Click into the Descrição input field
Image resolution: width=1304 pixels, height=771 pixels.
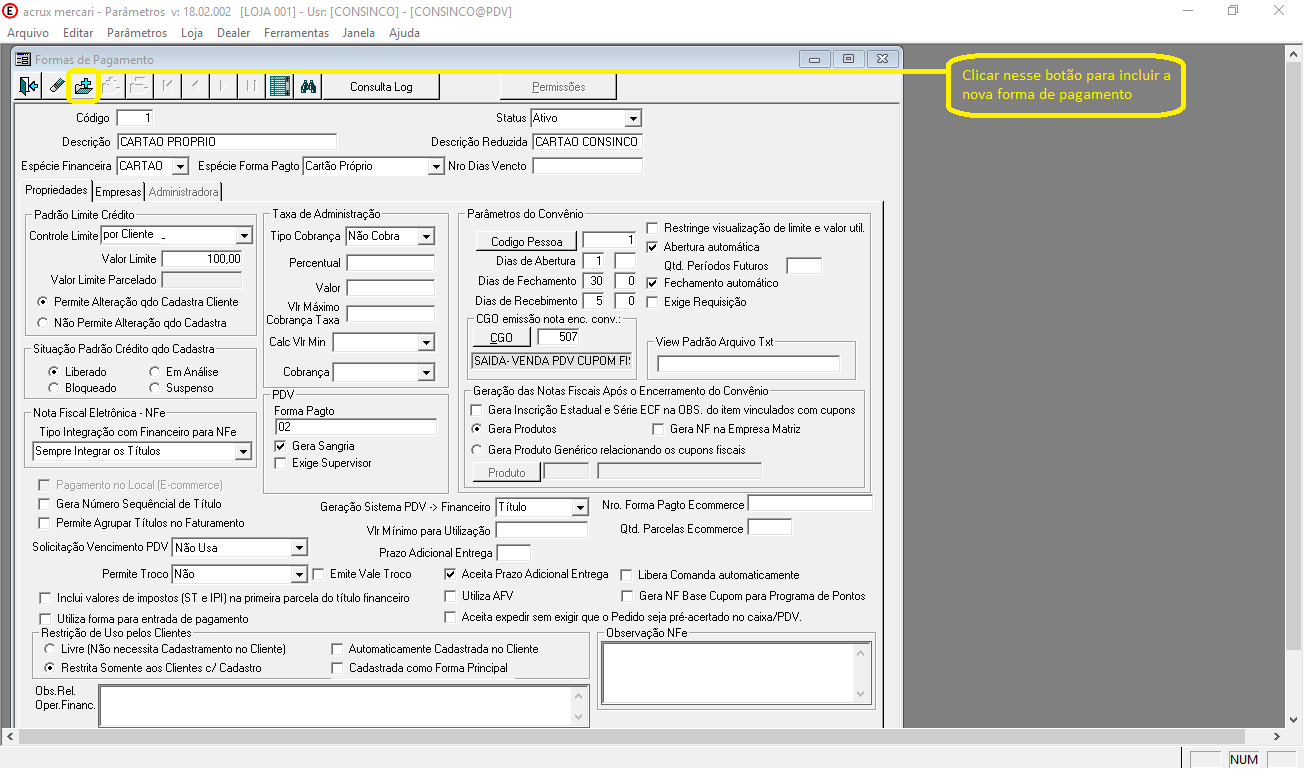point(227,142)
